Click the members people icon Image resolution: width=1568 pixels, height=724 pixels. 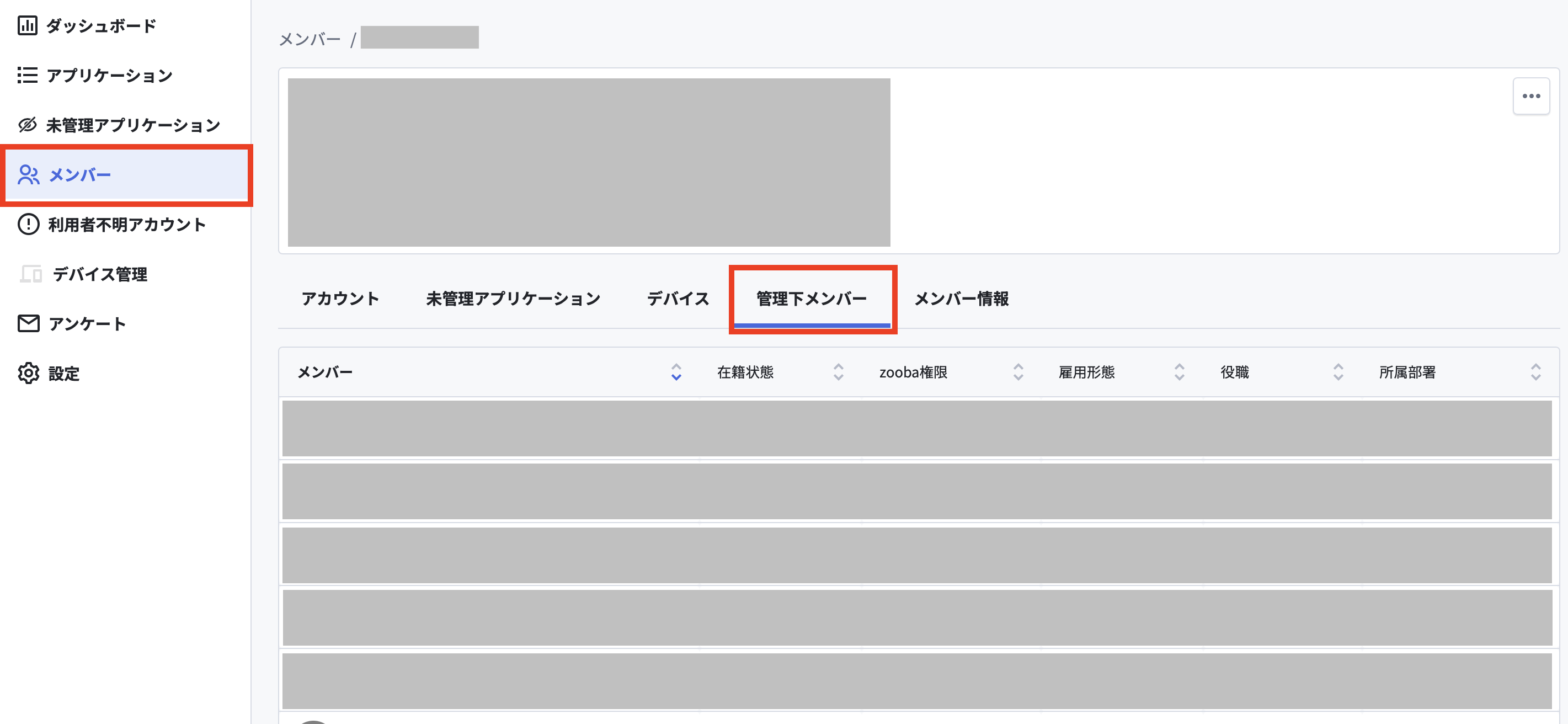[x=29, y=175]
